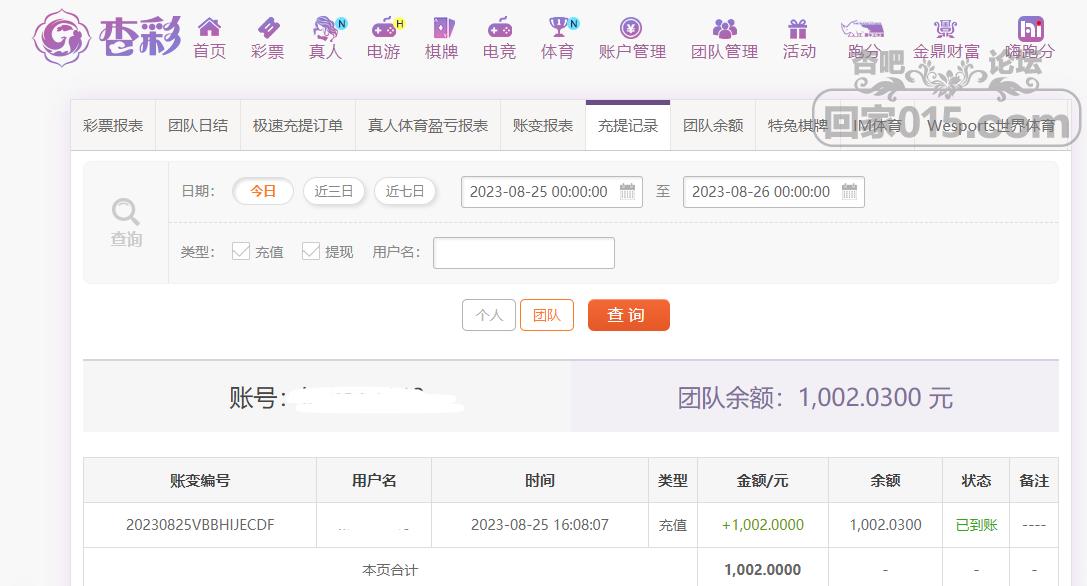Click the 用户名 input field
This screenshot has height=586, width=1087.
[523, 252]
